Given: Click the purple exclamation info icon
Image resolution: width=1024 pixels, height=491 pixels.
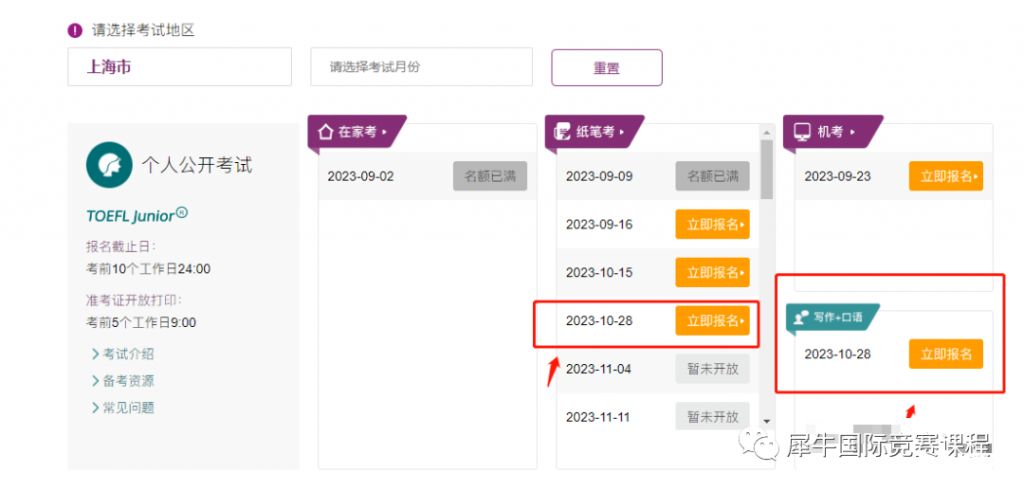Looking at the screenshot, I should pyautogui.click(x=75, y=30).
